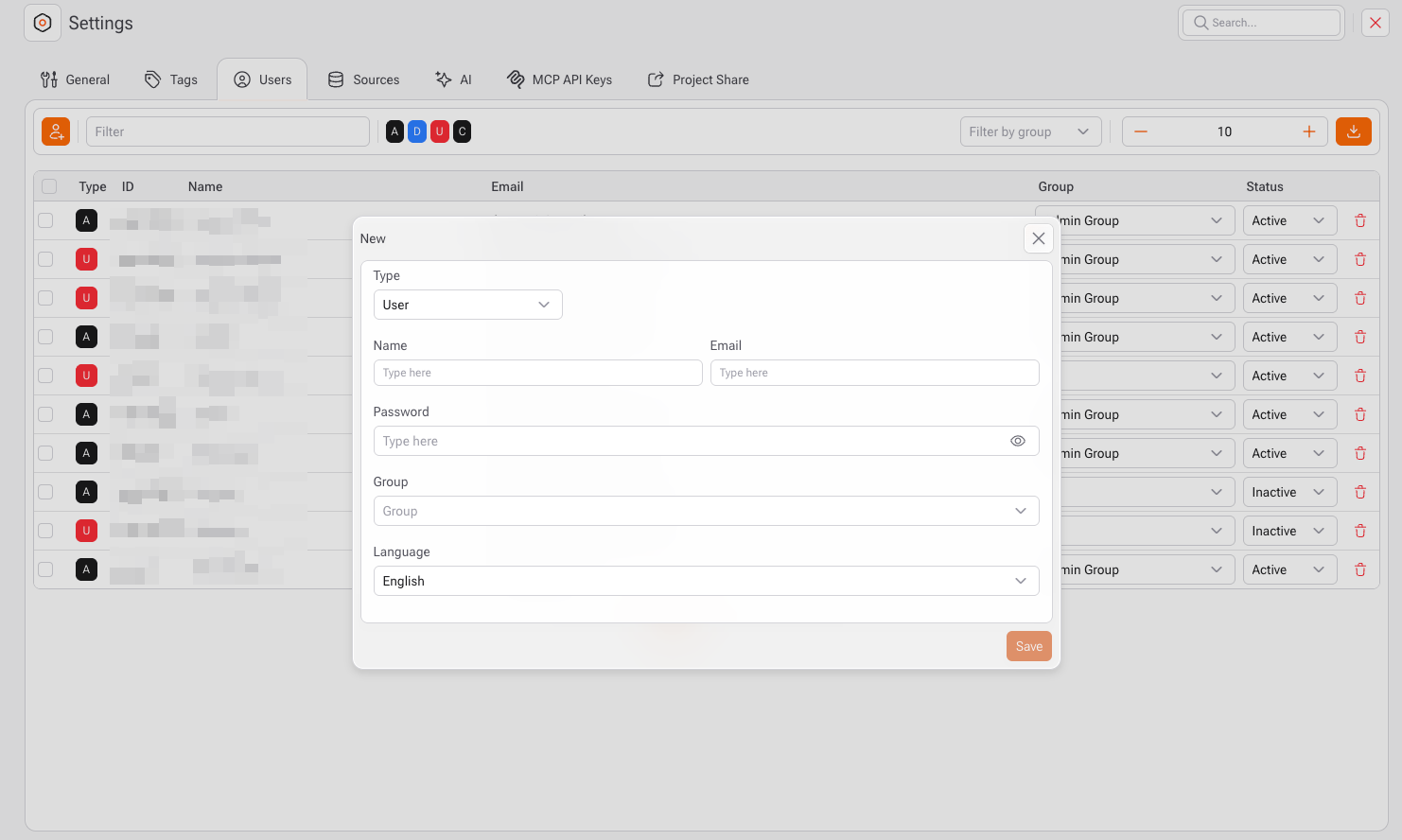Open the Filter by group dropdown
The image size is (1402, 840).
[x=1029, y=131]
